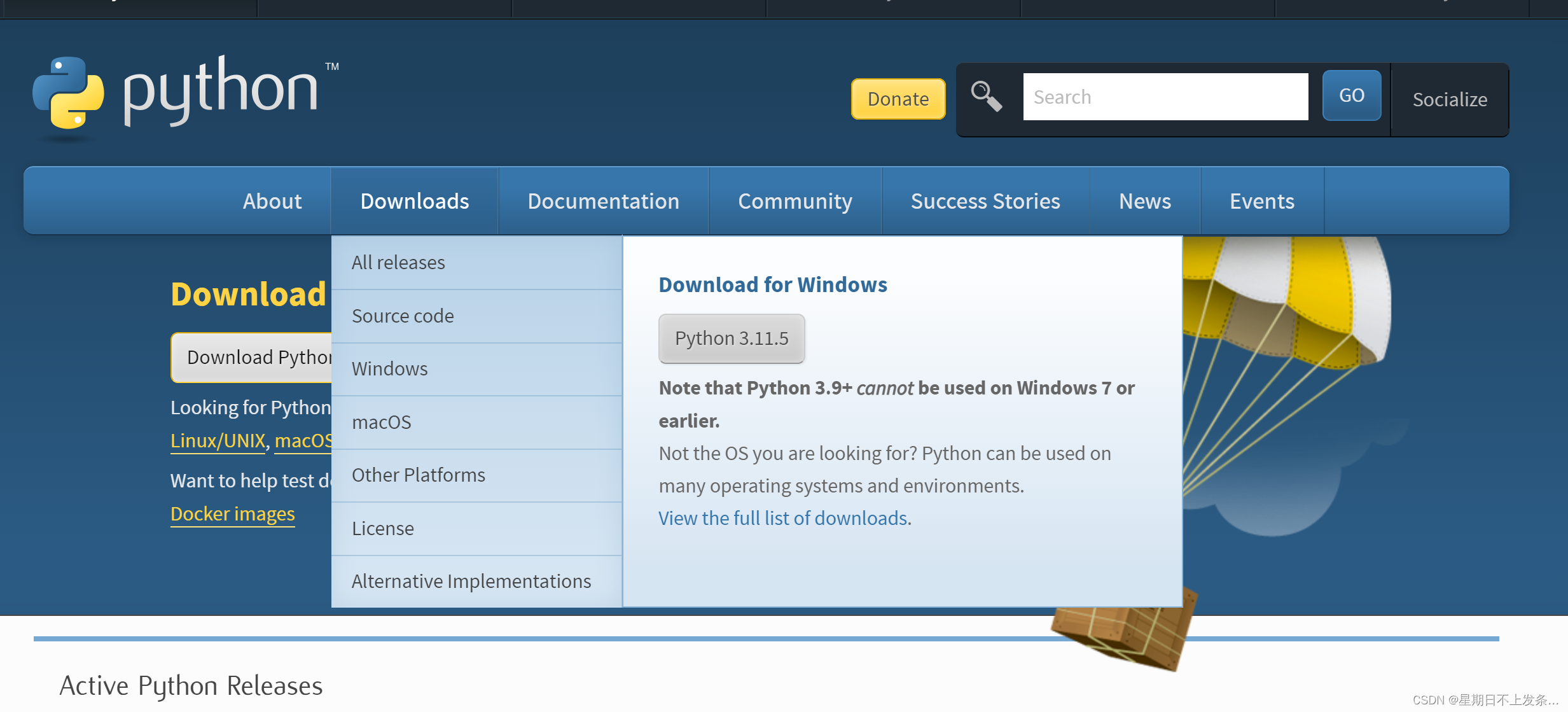Image resolution: width=1568 pixels, height=712 pixels.
Task: Open View the full list of downloads link
Action: coord(783,519)
